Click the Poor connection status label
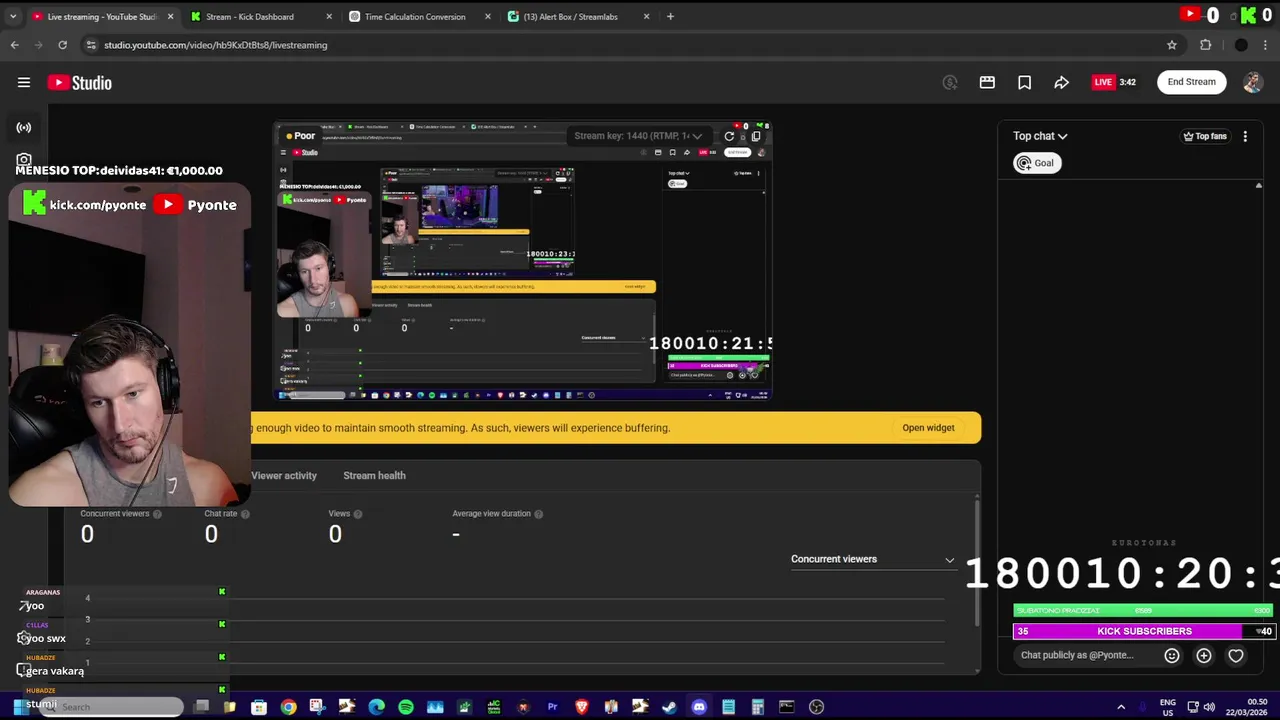Screen dimensions: 1280x720 (300, 136)
